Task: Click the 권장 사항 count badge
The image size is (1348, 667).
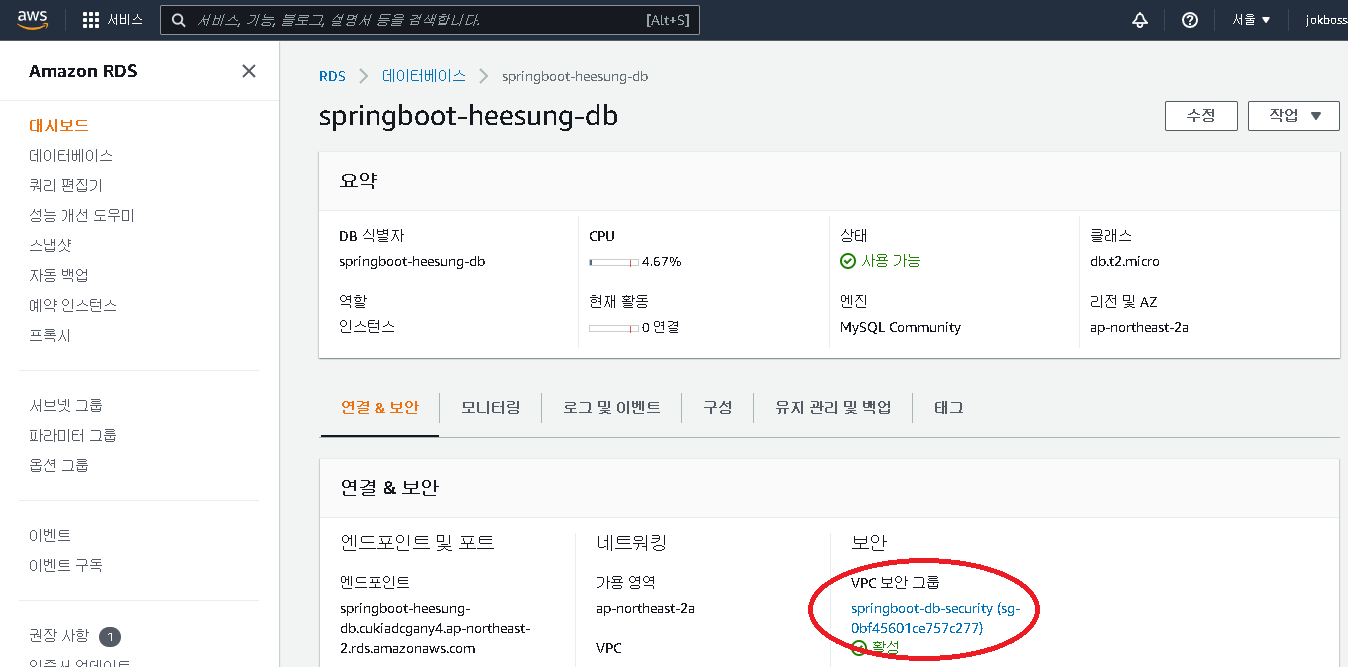Action: coord(110,637)
